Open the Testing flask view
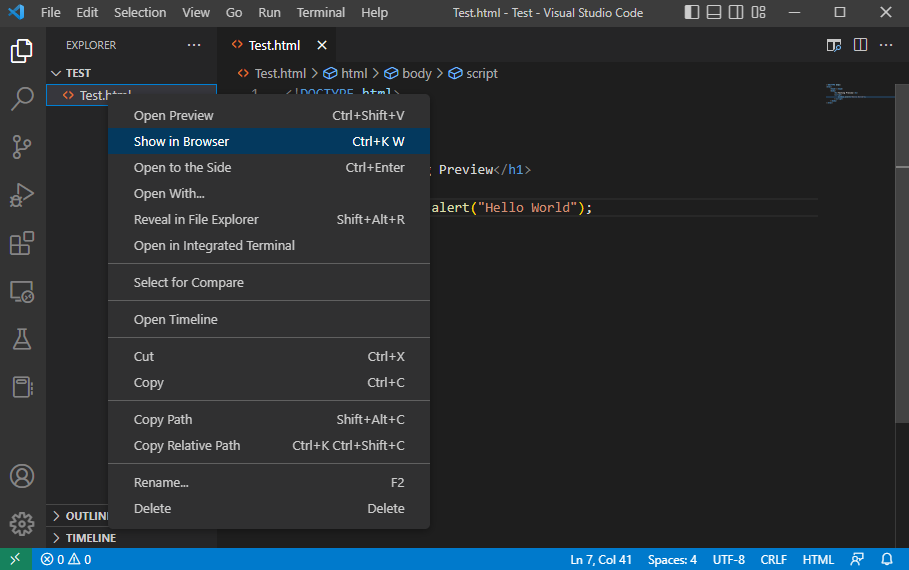Viewport: 909px width, 570px height. (x=21, y=339)
